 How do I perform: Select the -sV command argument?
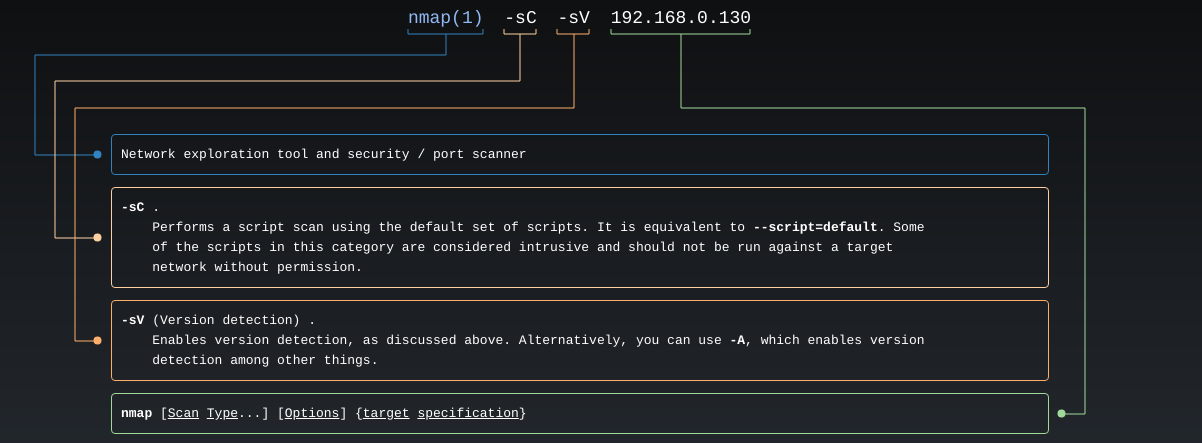point(573,18)
